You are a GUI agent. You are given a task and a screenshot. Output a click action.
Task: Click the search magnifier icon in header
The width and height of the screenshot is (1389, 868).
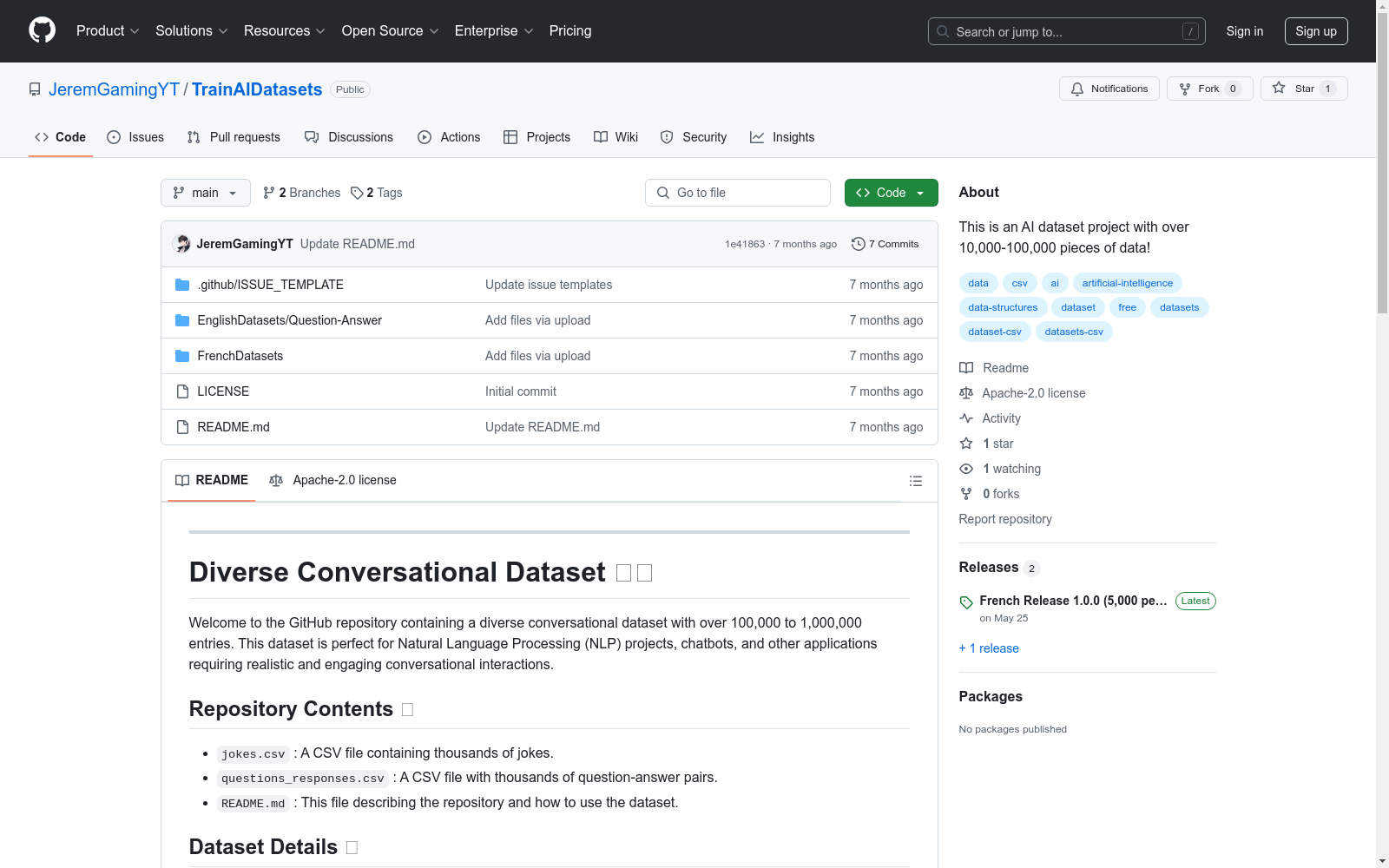[x=943, y=31]
